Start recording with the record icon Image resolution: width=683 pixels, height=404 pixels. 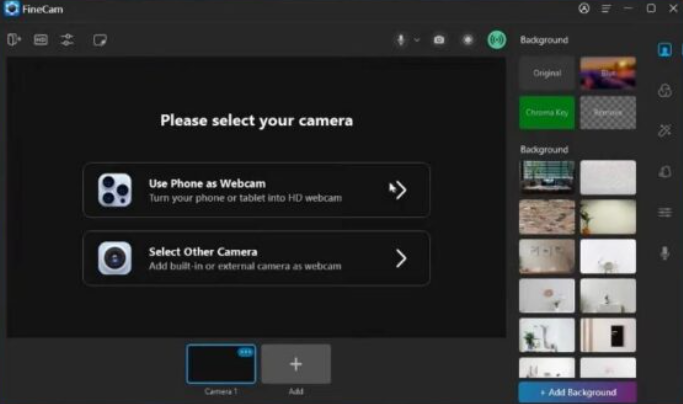[x=467, y=40]
